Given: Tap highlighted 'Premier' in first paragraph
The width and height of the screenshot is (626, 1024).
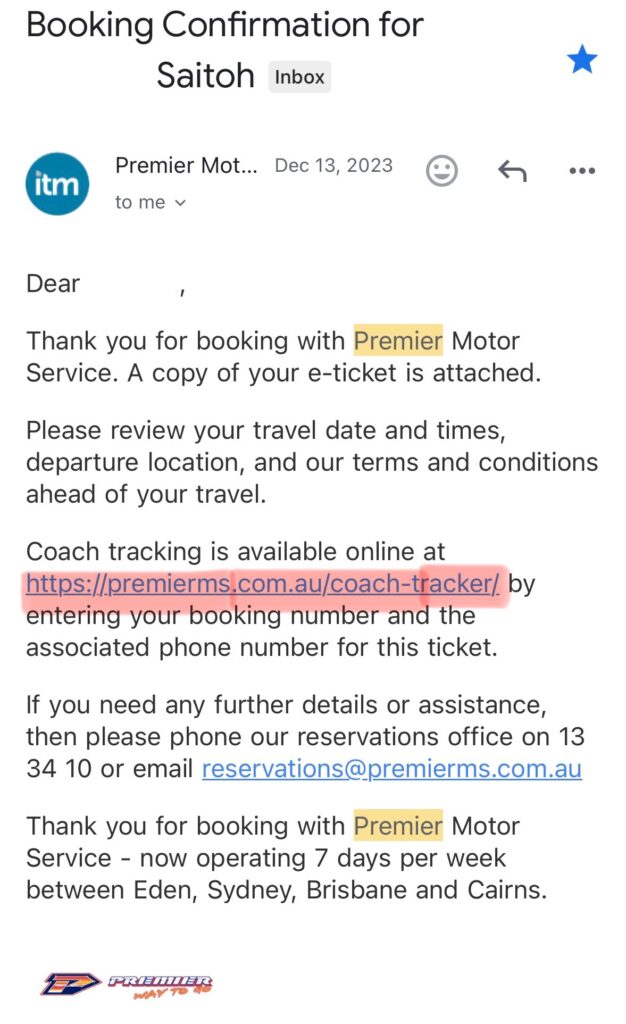Looking at the screenshot, I should [x=398, y=340].
